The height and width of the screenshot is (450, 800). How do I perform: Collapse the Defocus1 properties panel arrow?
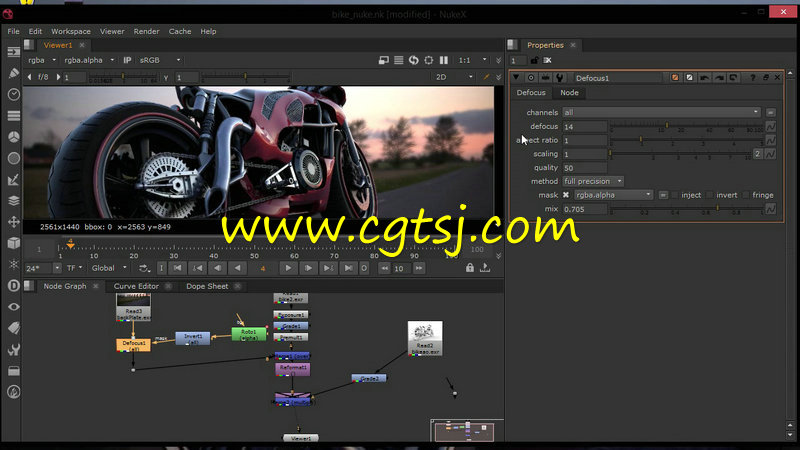[516, 78]
